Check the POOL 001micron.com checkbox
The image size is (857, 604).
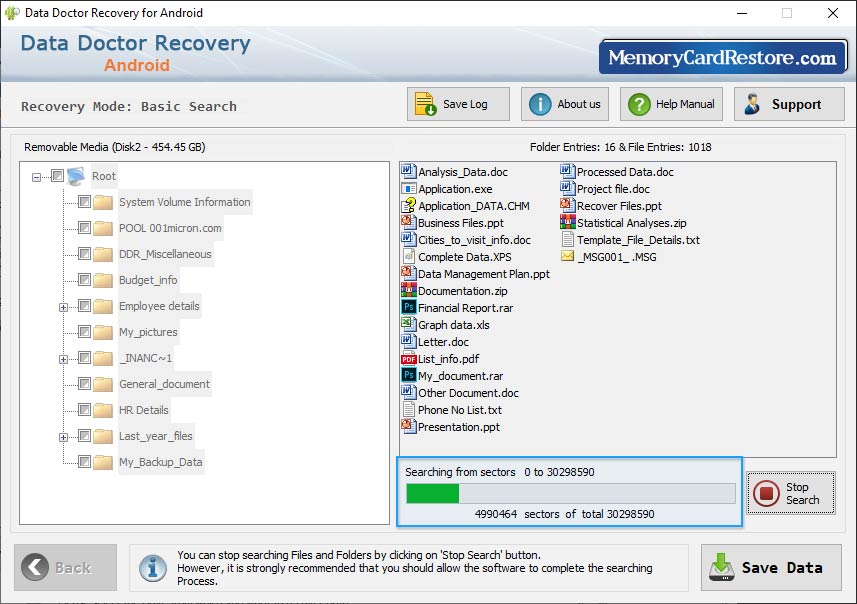click(x=84, y=227)
